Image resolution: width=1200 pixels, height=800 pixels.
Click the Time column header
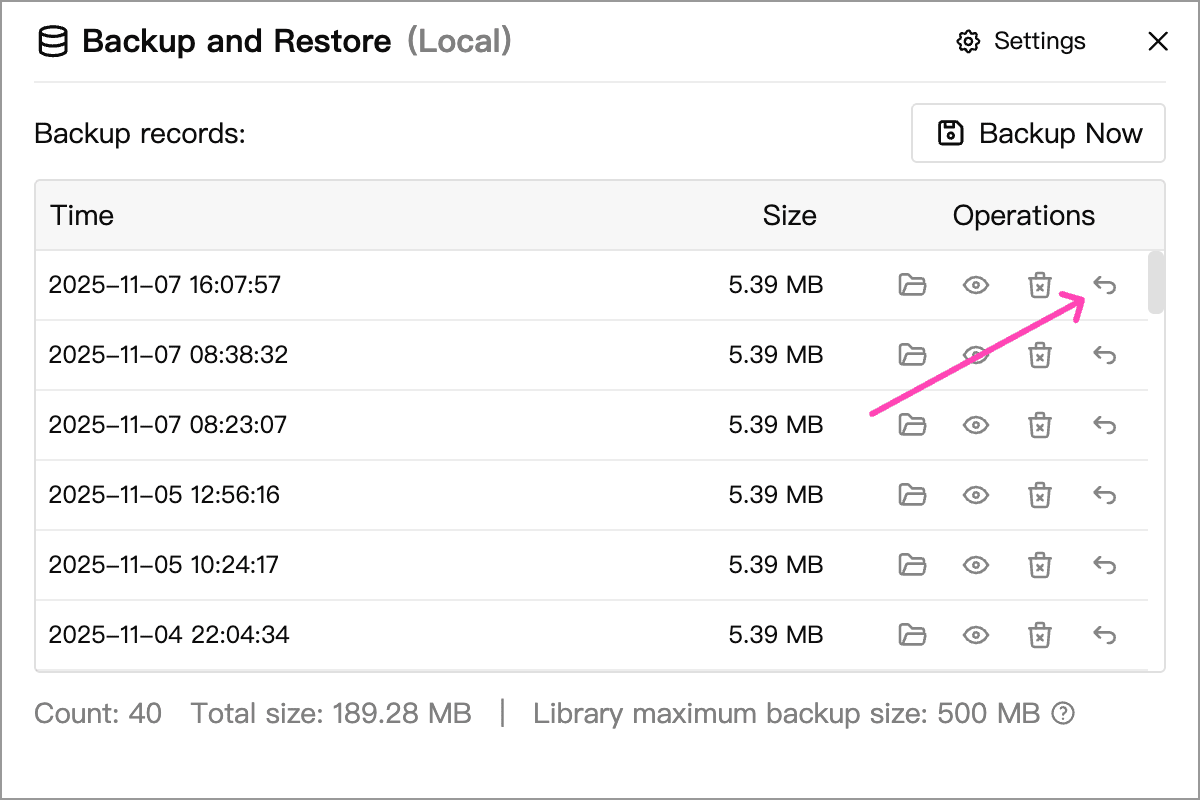[x=83, y=216]
